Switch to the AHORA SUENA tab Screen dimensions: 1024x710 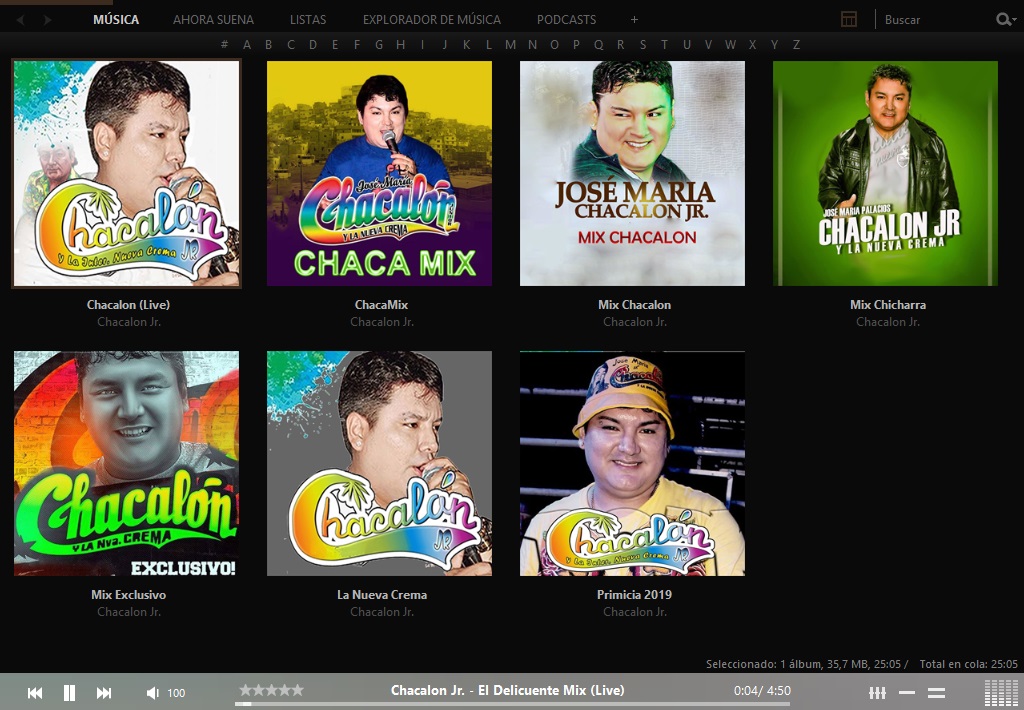click(x=213, y=19)
